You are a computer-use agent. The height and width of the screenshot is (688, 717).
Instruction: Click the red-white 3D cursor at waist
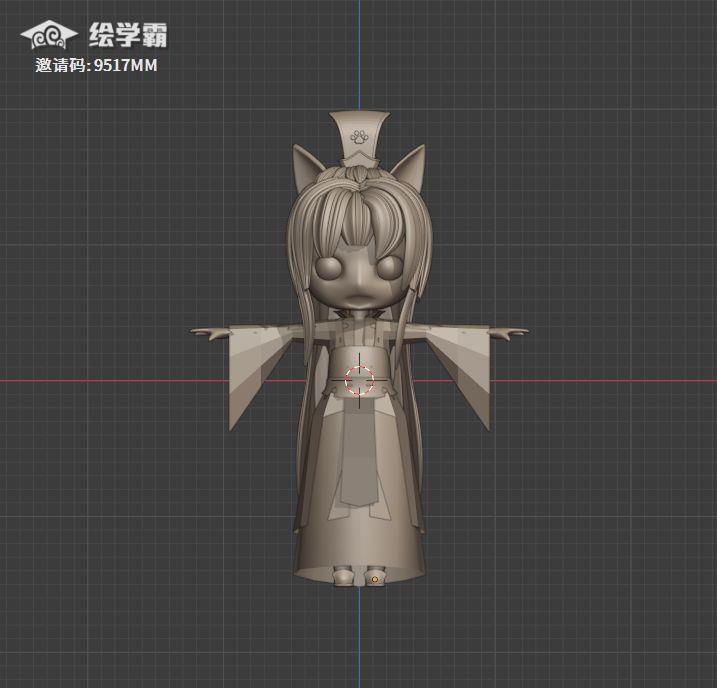(x=359, y=380)
